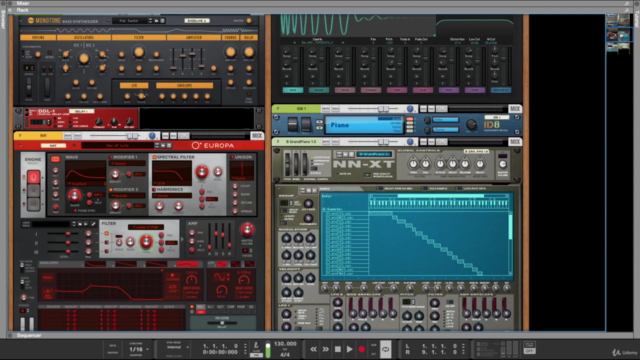Screen dimensions: 640x360
Task: Collapse the NN-XT remote editor fold arrow
Action: point(279,189)
